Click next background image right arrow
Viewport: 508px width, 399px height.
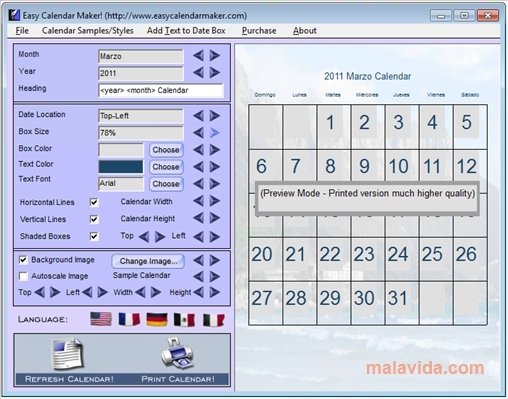[x=215, y=260]
